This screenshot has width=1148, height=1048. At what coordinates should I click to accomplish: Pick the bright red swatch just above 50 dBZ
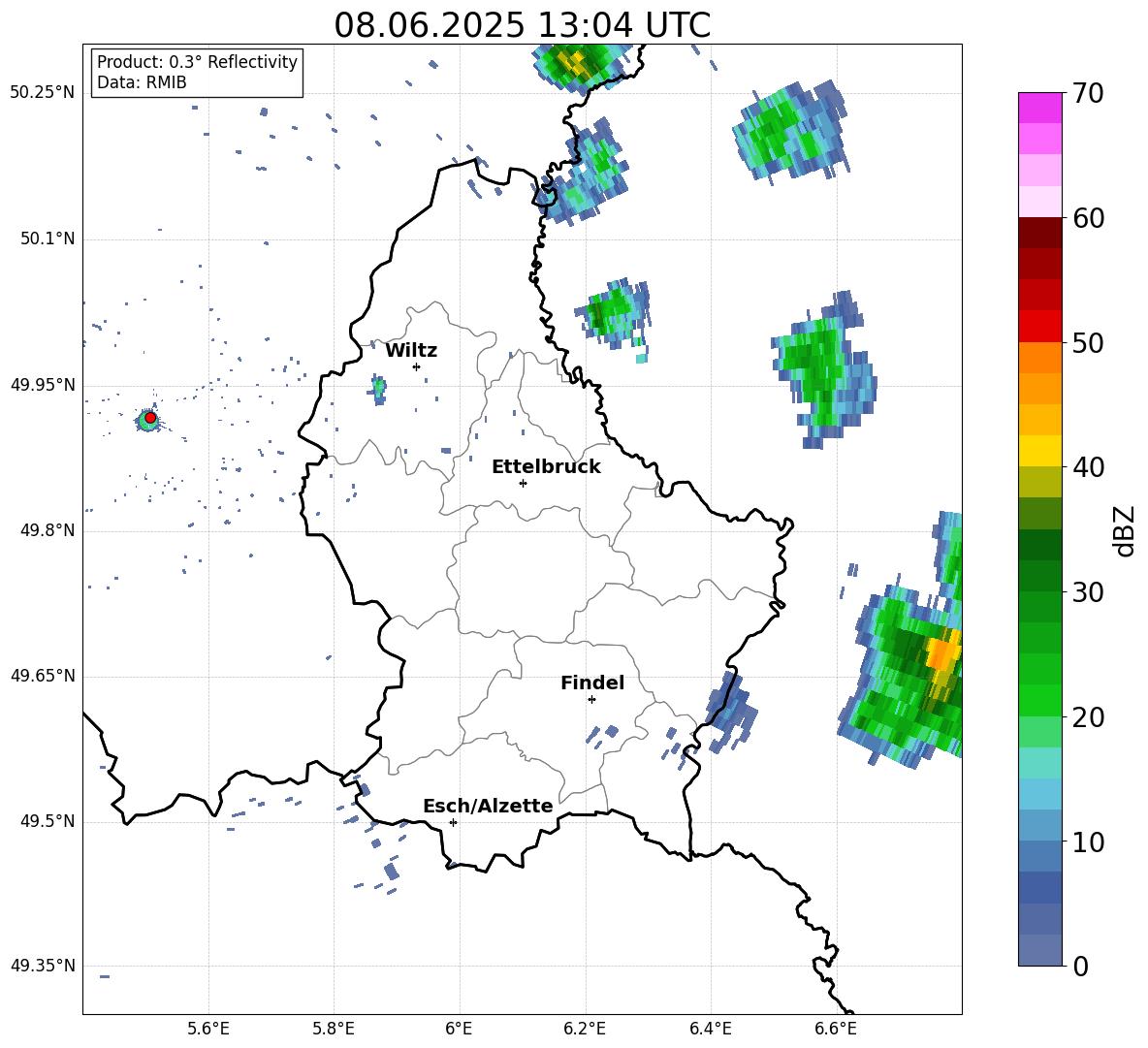point(1039,327)
